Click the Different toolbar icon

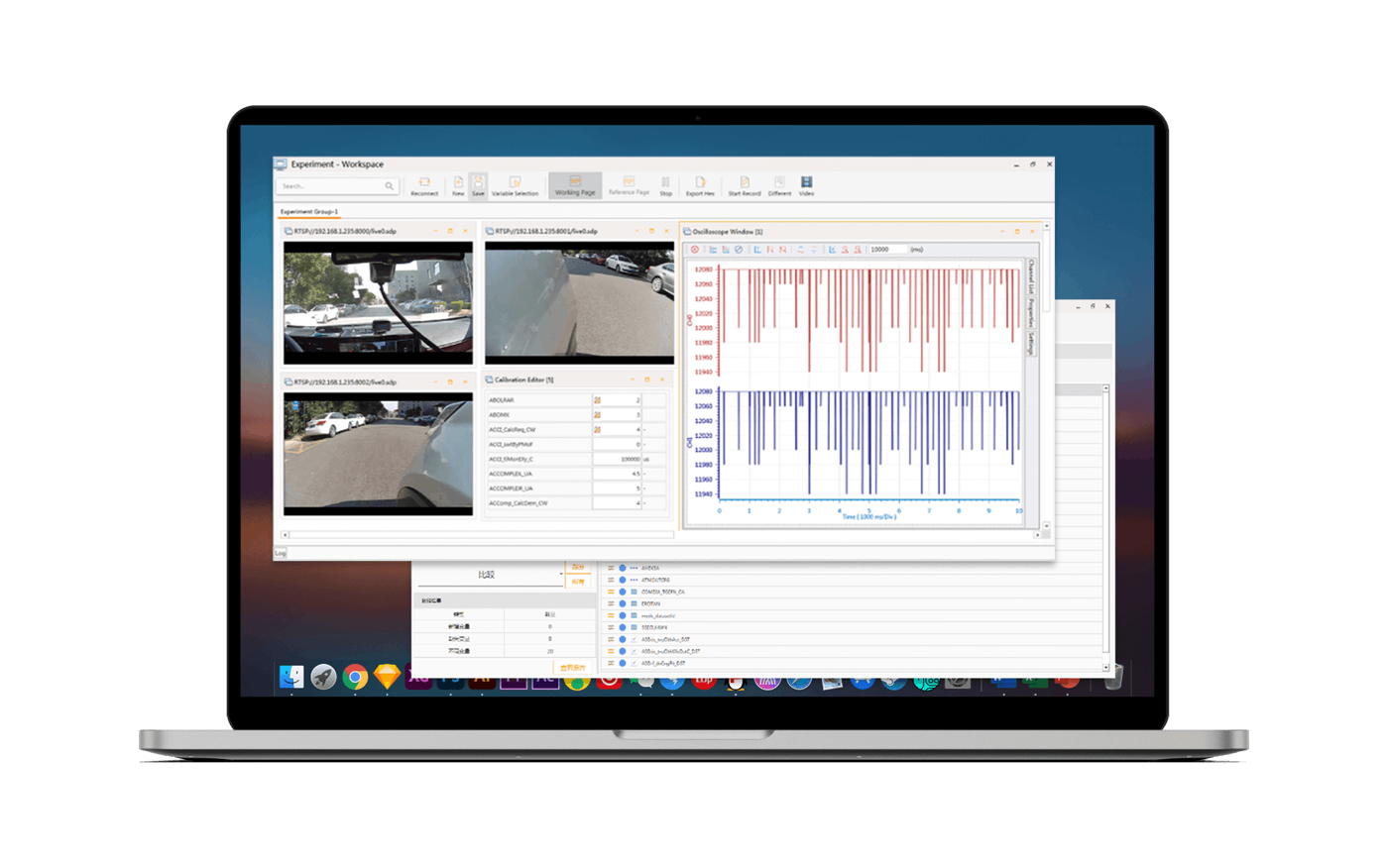click(779, 184)
